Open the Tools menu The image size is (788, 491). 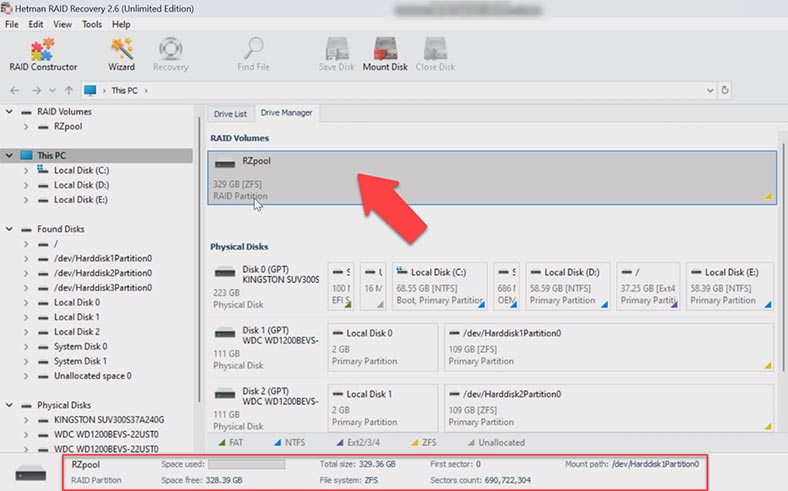[x=92, y=24]
